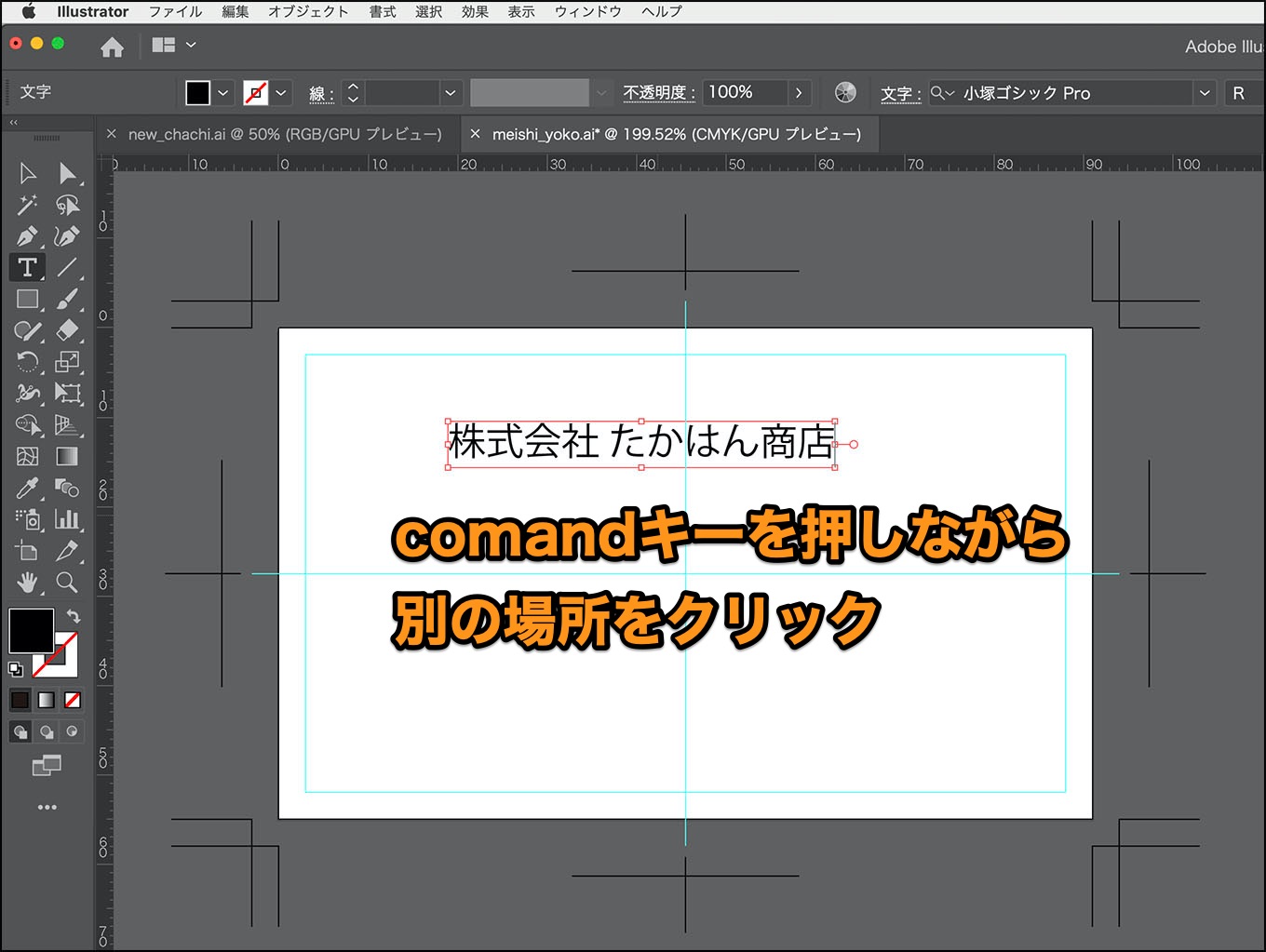
Task: Enable Draw Behind mode
Action: 47,731
